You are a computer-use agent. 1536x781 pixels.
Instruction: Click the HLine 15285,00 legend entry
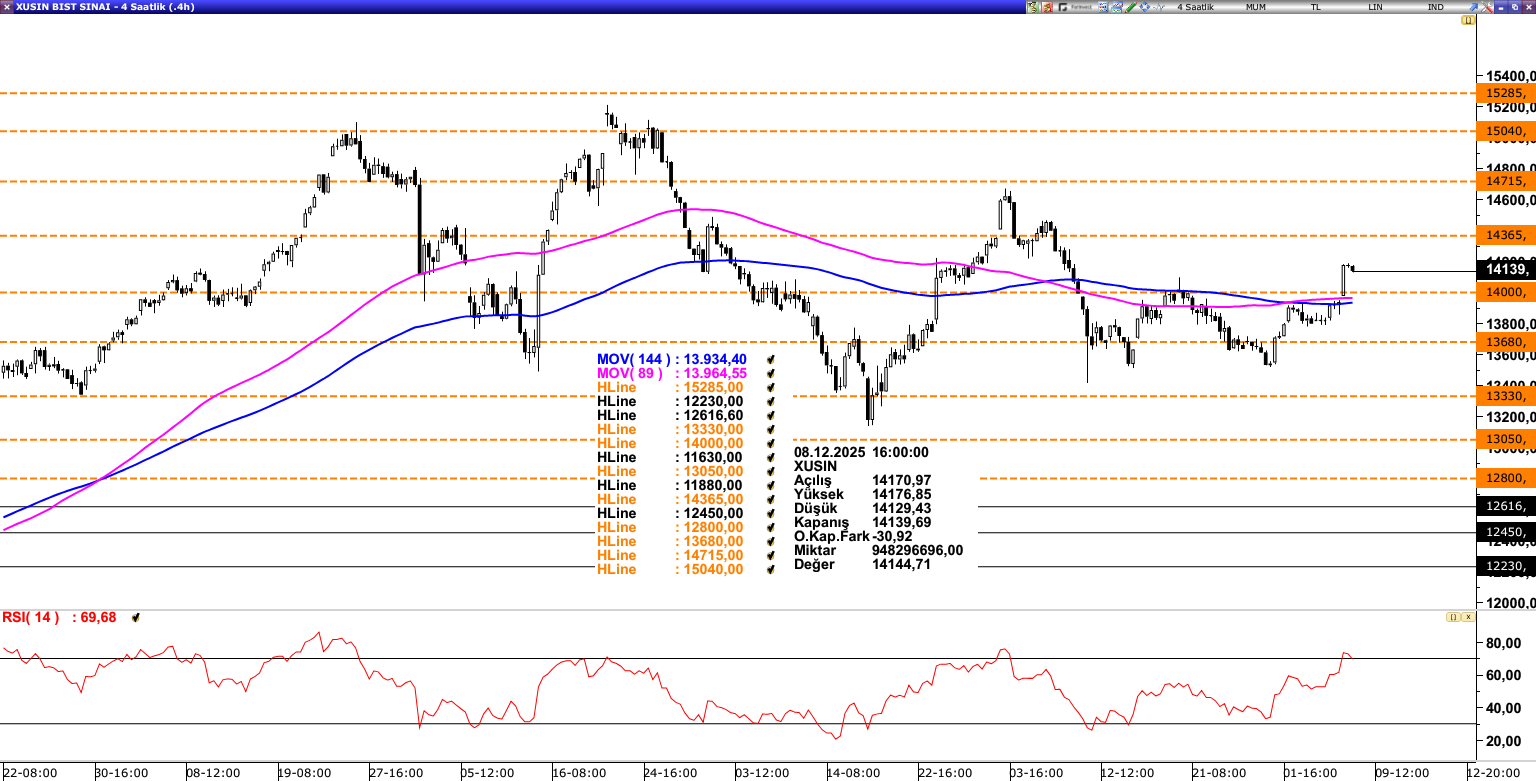[x=670, y=387]
